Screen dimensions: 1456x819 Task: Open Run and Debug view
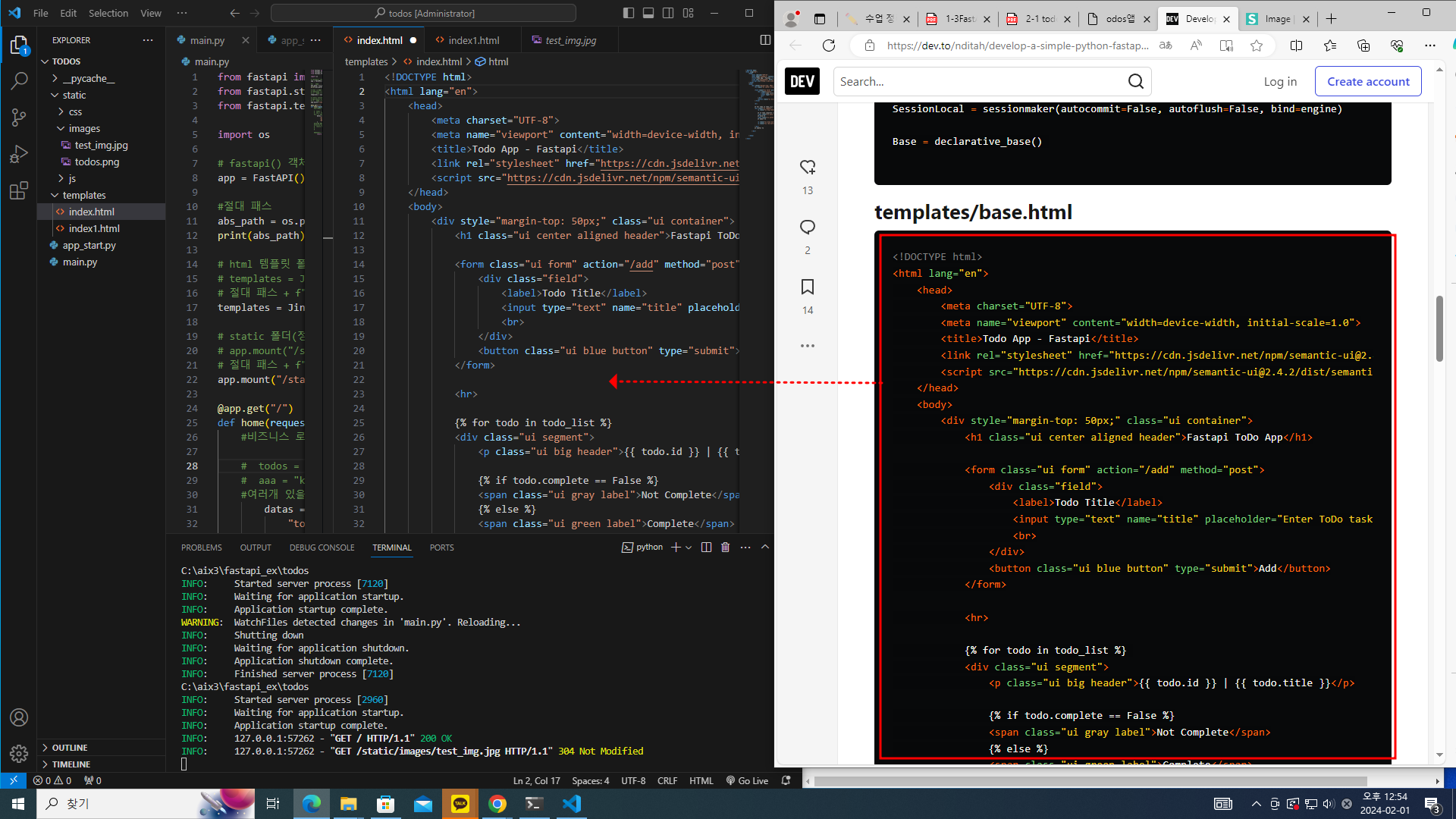click(x=19, y=154)
